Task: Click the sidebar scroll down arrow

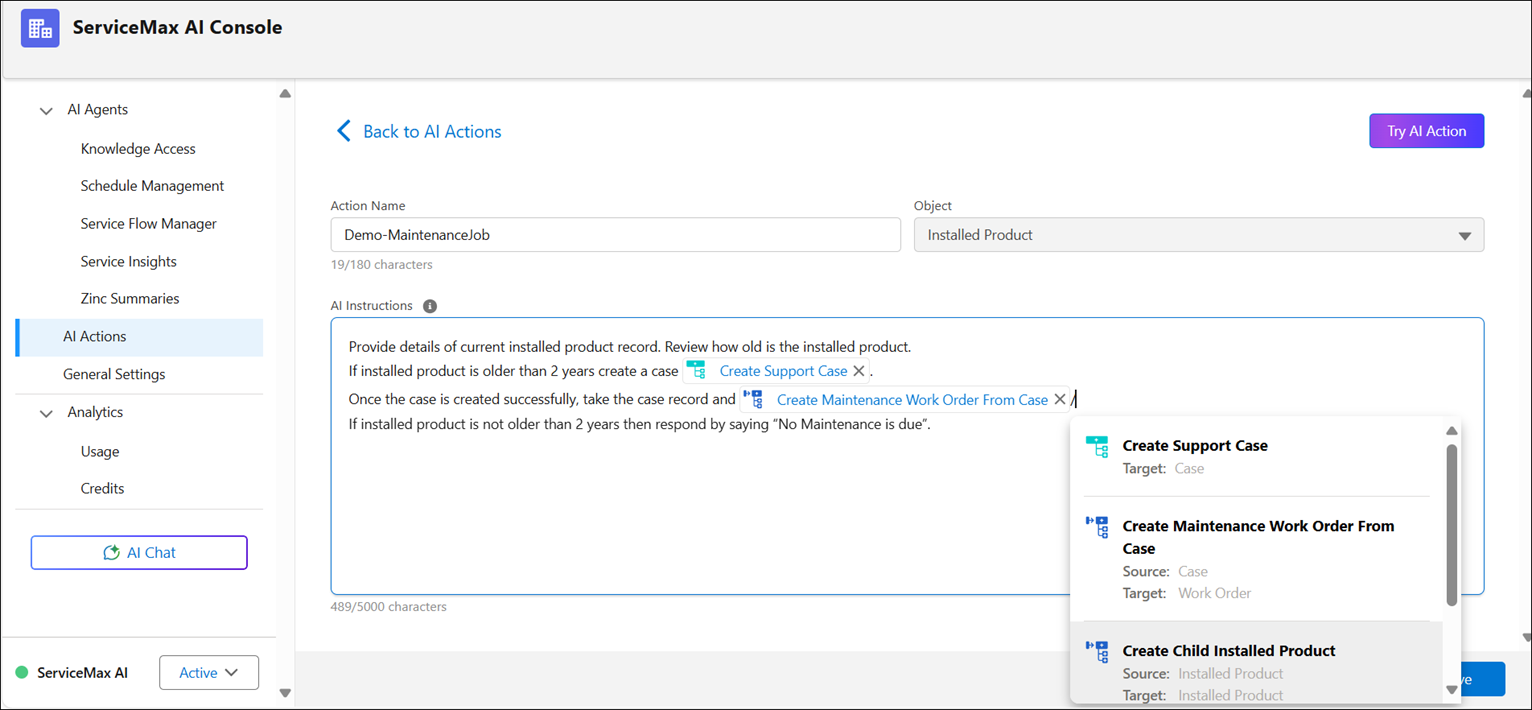Action: point(285,692)
